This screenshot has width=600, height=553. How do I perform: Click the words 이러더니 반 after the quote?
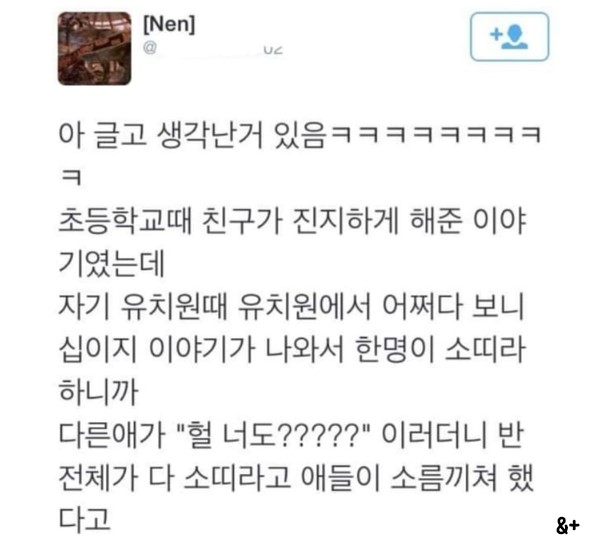click(x=452, y=435)
